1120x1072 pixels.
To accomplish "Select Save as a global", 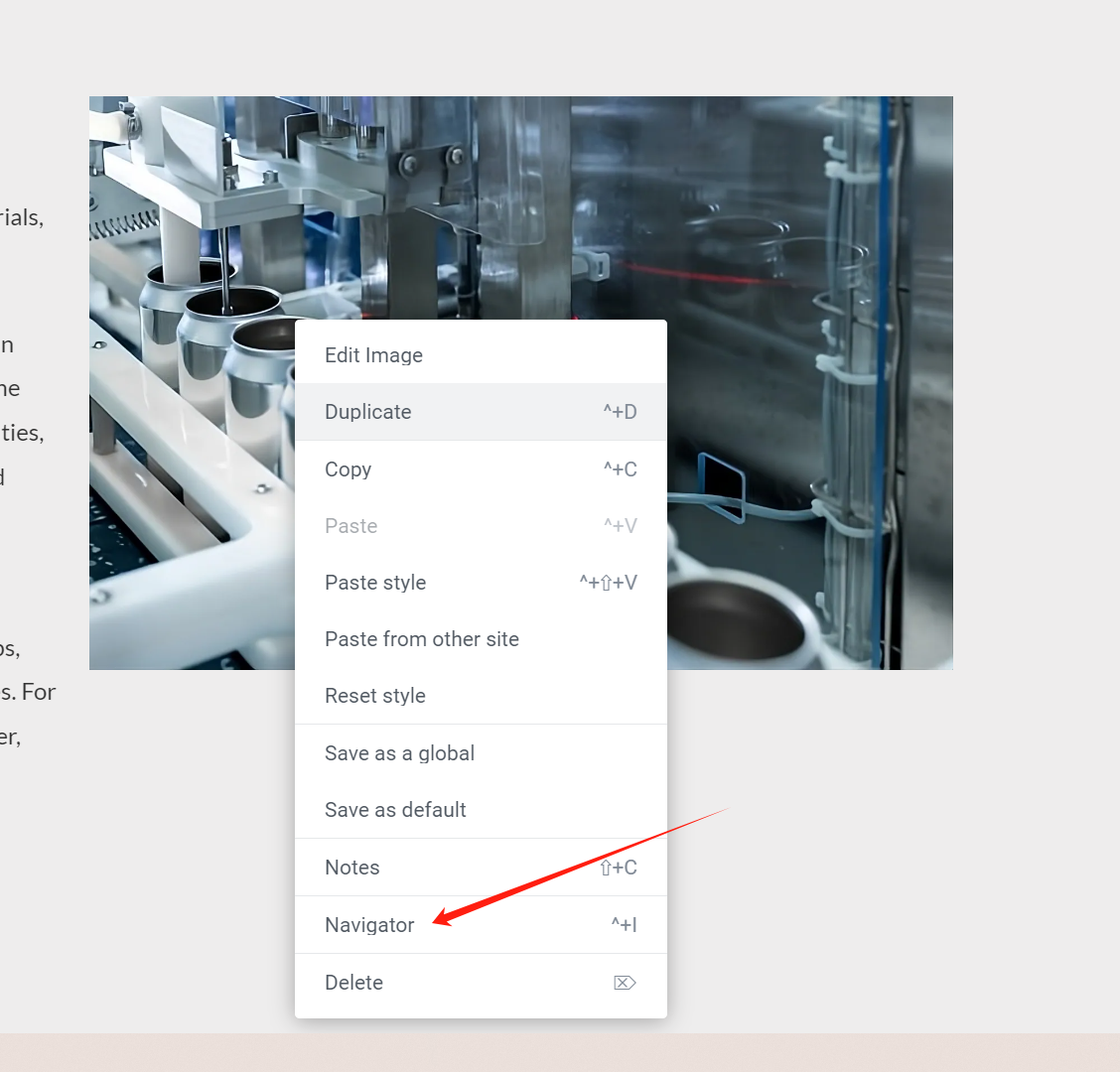I will click(481, 752).
